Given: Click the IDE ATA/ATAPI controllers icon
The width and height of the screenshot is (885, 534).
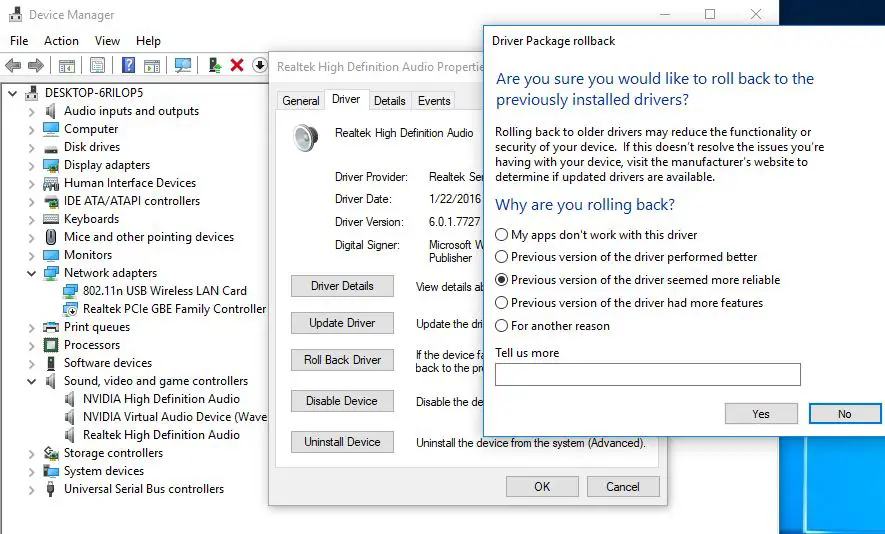Looking at the screenshot, I should coord(51,201).
